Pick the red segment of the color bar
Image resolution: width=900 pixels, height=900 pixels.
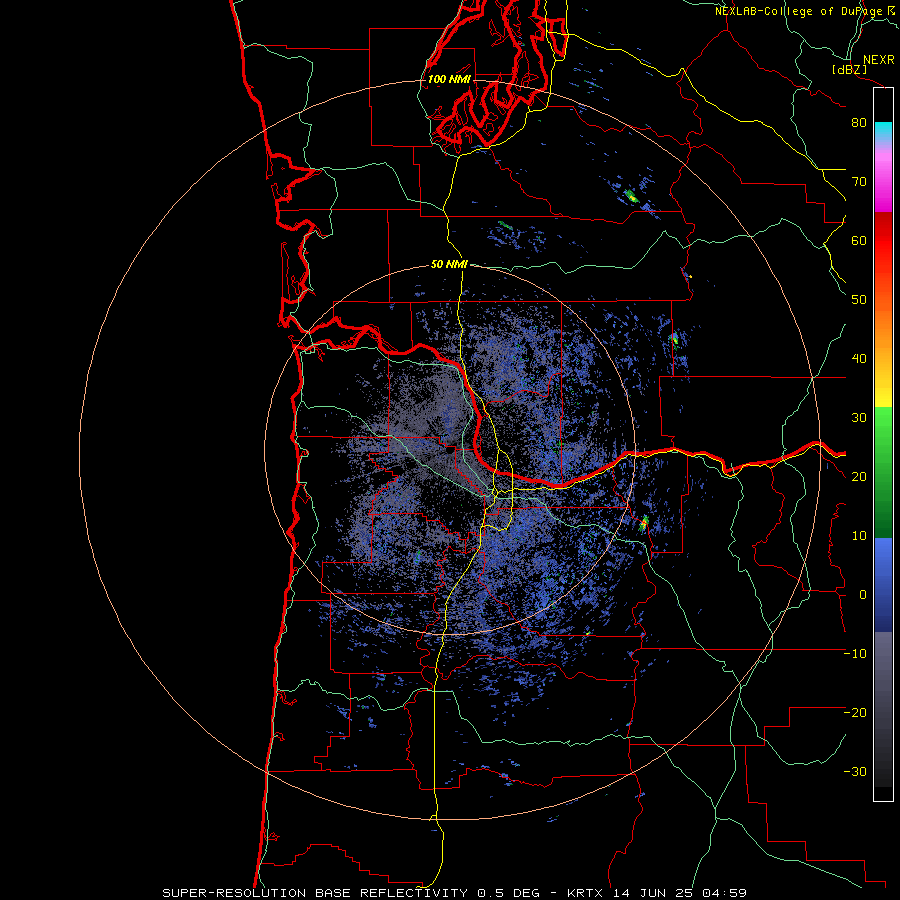[883, 241]
